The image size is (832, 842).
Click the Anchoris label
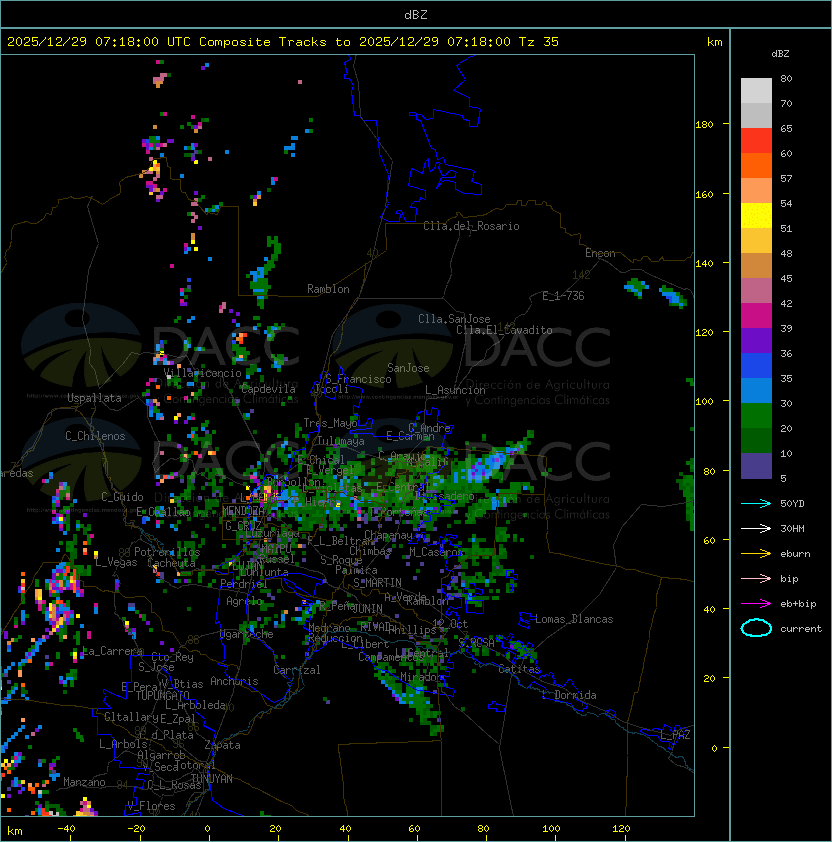[x=234, y=681]
